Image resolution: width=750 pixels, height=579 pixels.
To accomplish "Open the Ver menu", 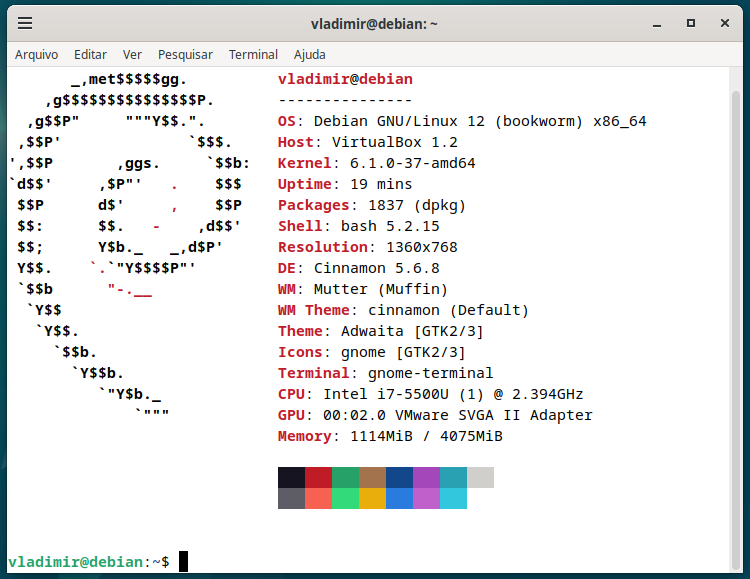I will click(x=132, y=55).
